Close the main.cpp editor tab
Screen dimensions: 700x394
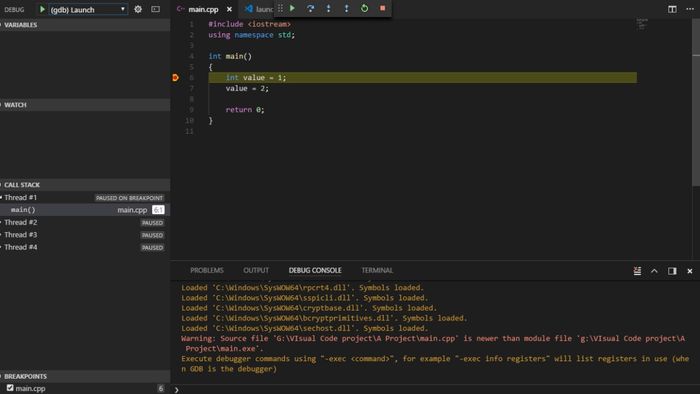click(229, 9)
